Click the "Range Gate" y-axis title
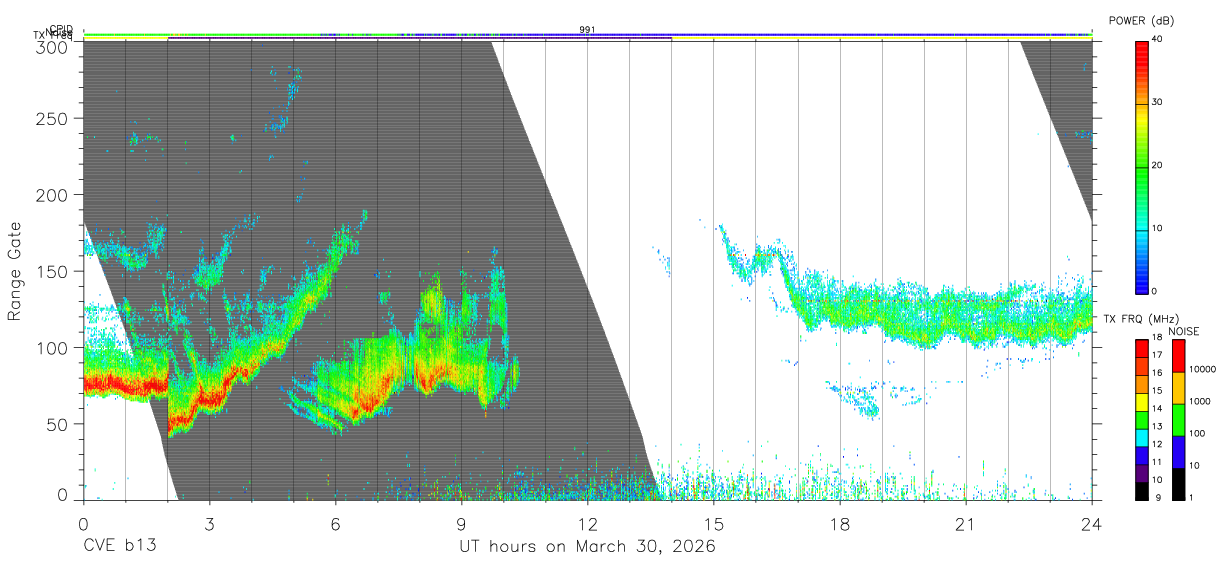The width and height of the screenshot is (1228, 567). tap(15, 271)
